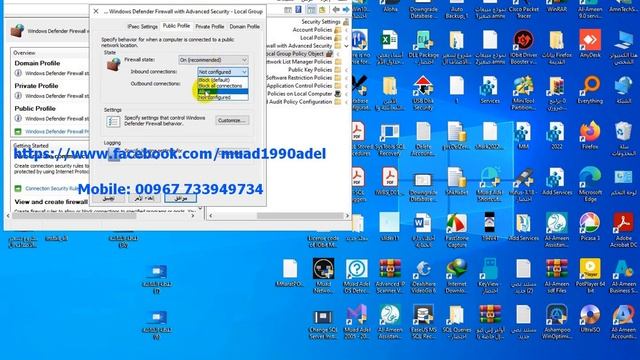Select the SysTools SQL Recovery shortcut

pos(389,139)
